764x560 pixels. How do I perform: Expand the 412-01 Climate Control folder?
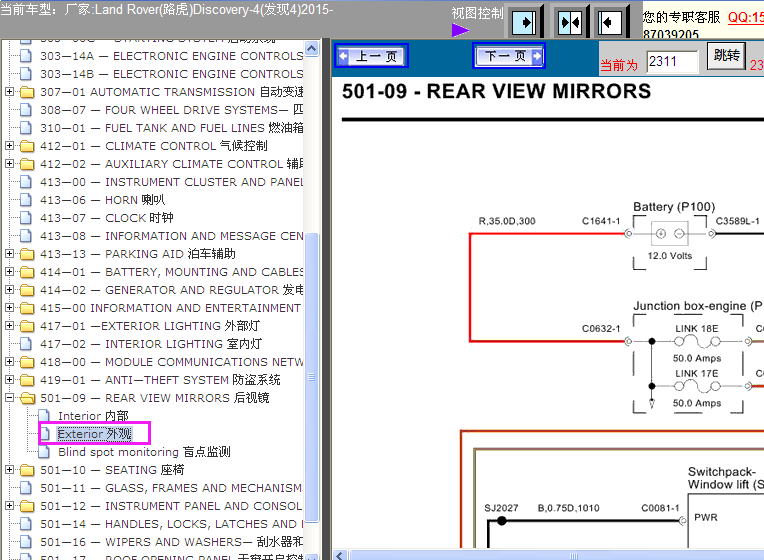tap(9, 146)
